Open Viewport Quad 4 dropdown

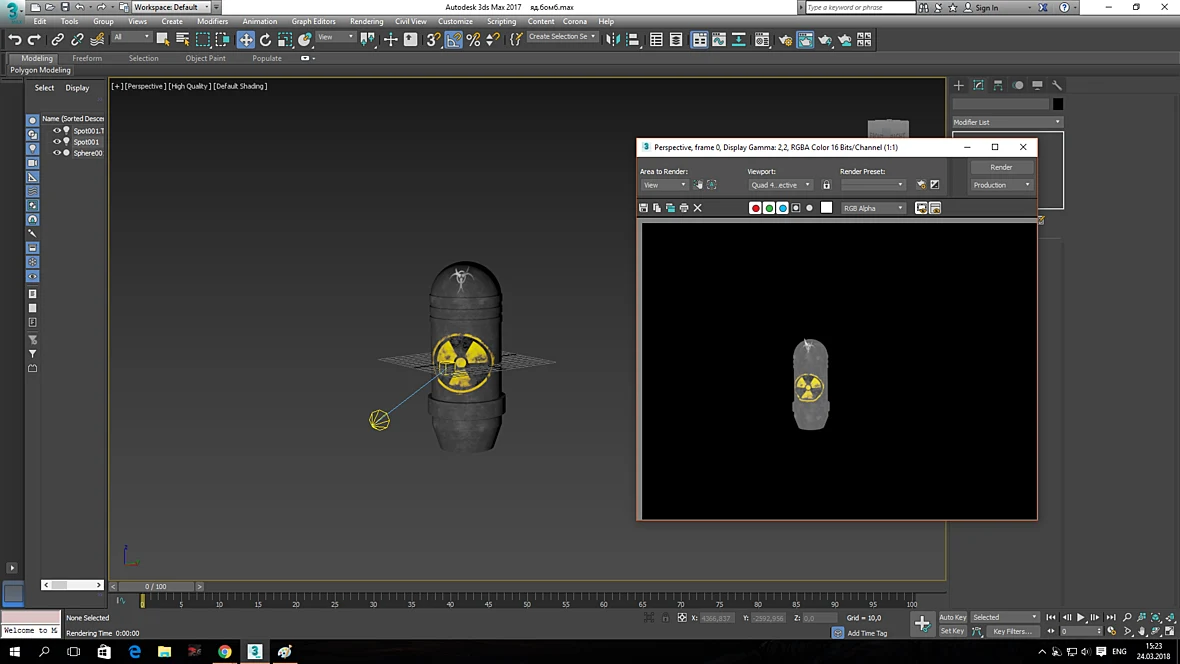[x=780, y=184]
